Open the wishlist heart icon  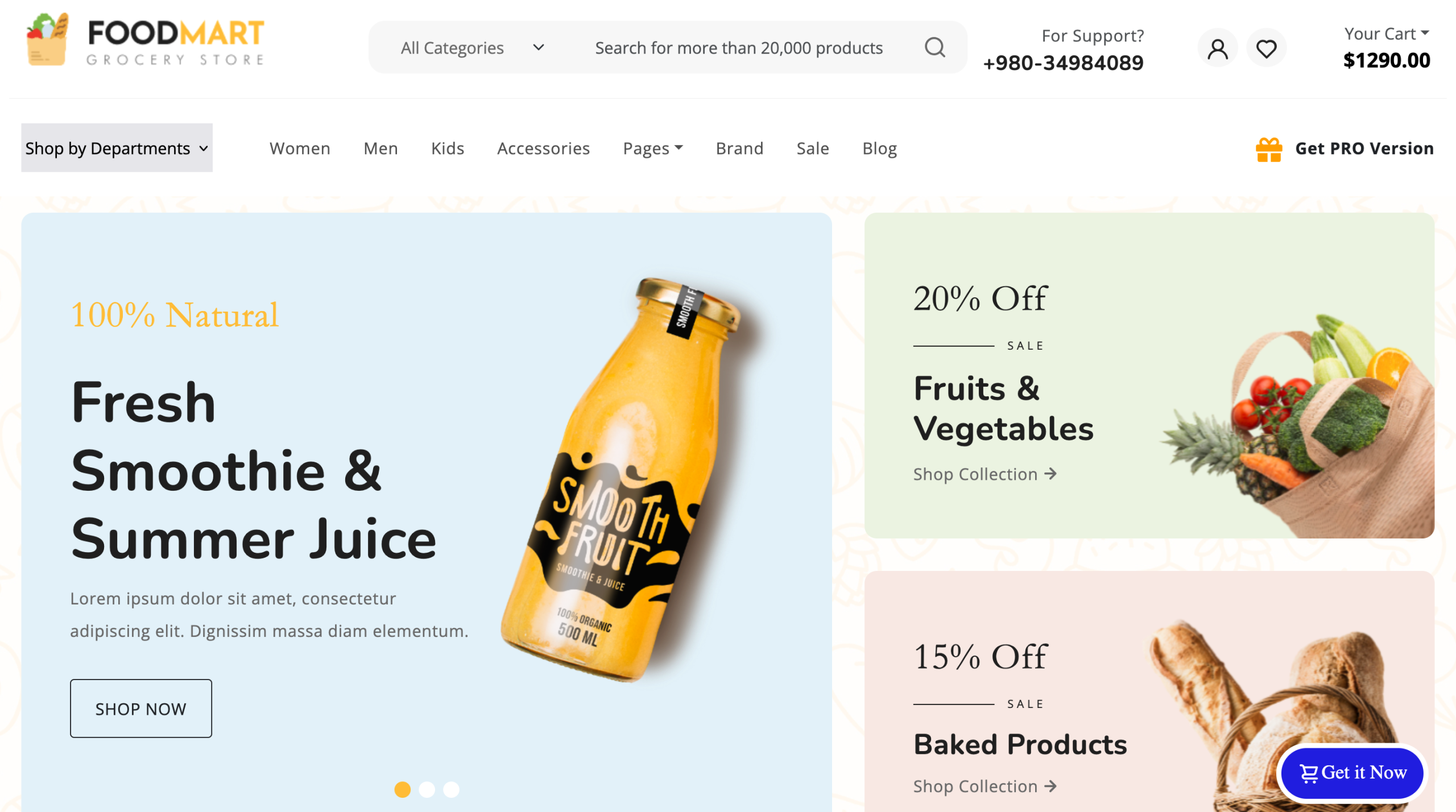pos(1266,48)
